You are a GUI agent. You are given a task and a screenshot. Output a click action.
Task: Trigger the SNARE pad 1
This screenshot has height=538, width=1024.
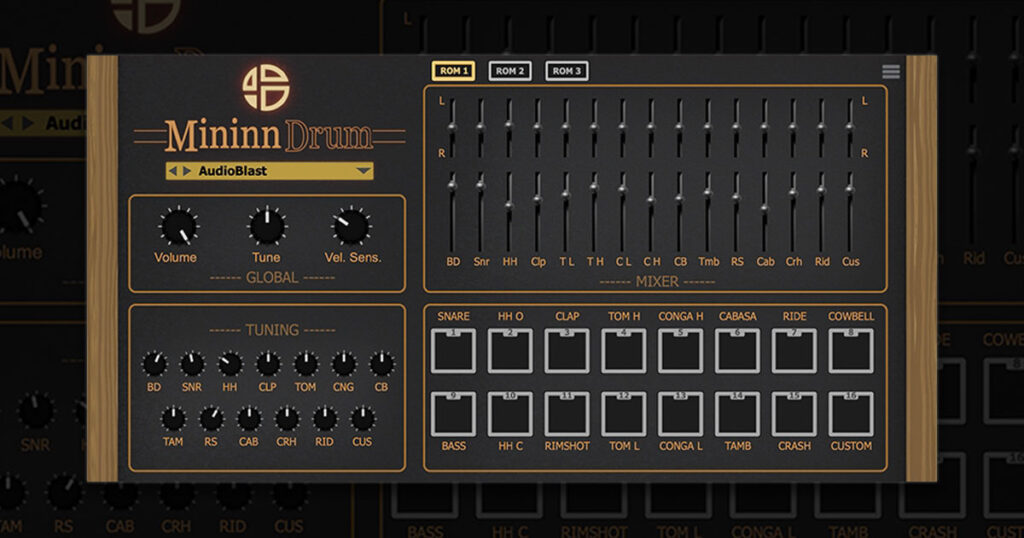coord(453,351)
